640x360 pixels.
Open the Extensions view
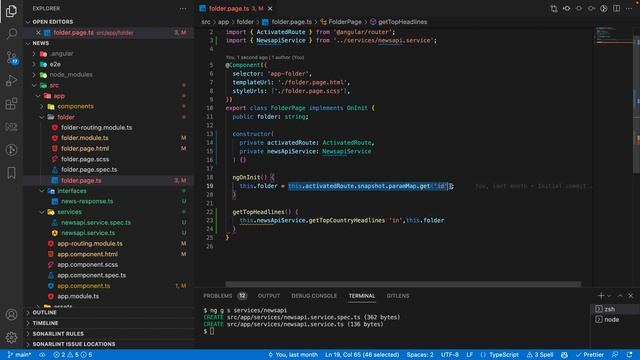(x=11, y=104)
